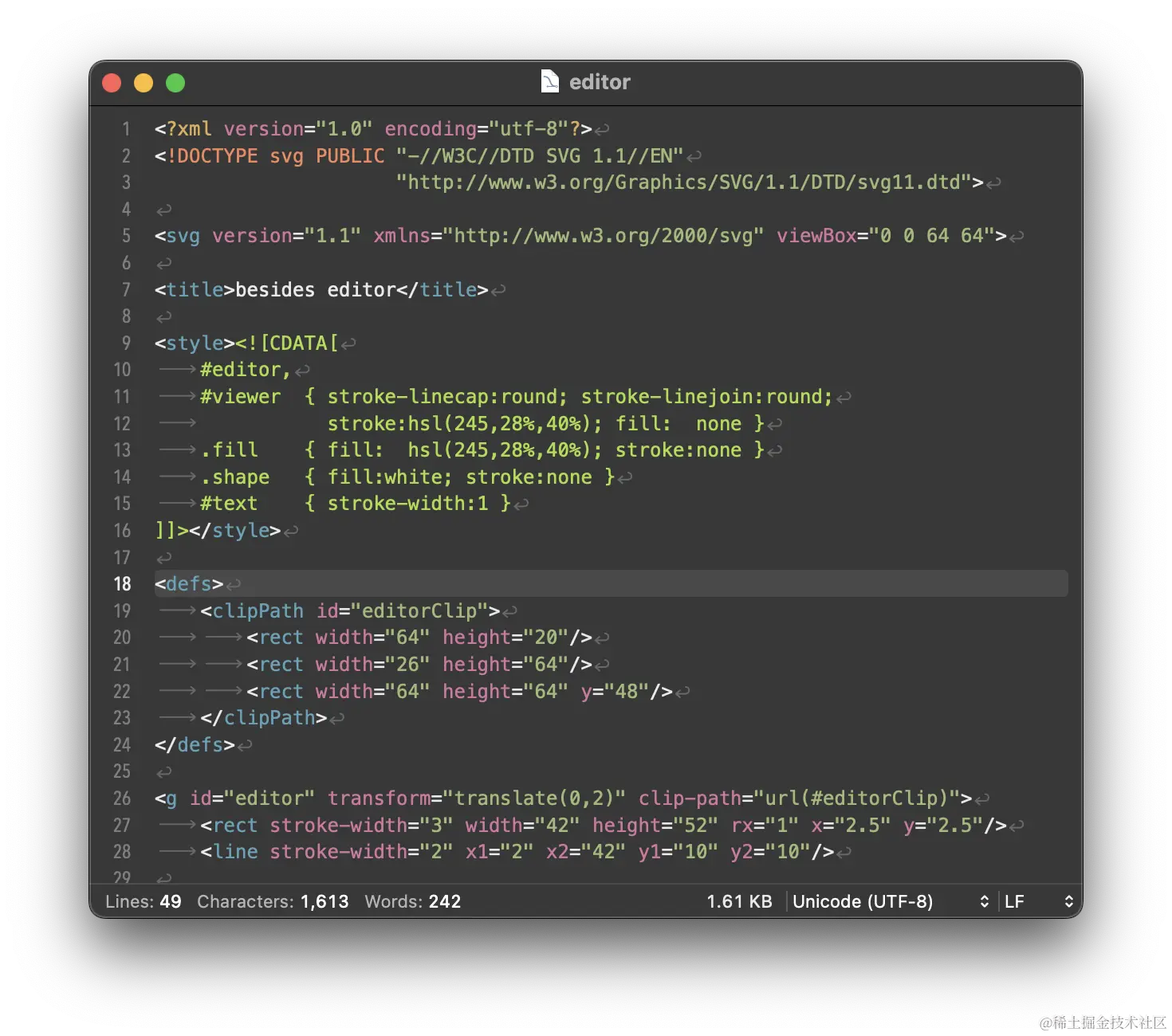Screen dimensions: 1172x1036
Task: Click the <!DOCTYPE svg PUBLIC line
Action: click(x=428, y=156)
